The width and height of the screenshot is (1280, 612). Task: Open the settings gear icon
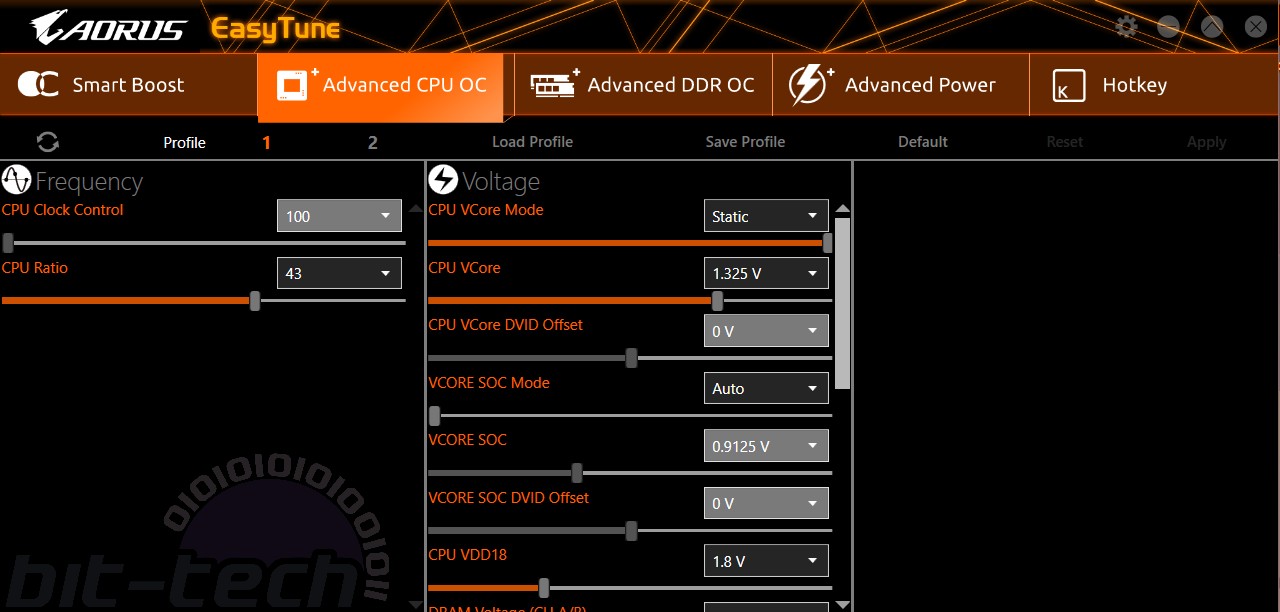1127,27
